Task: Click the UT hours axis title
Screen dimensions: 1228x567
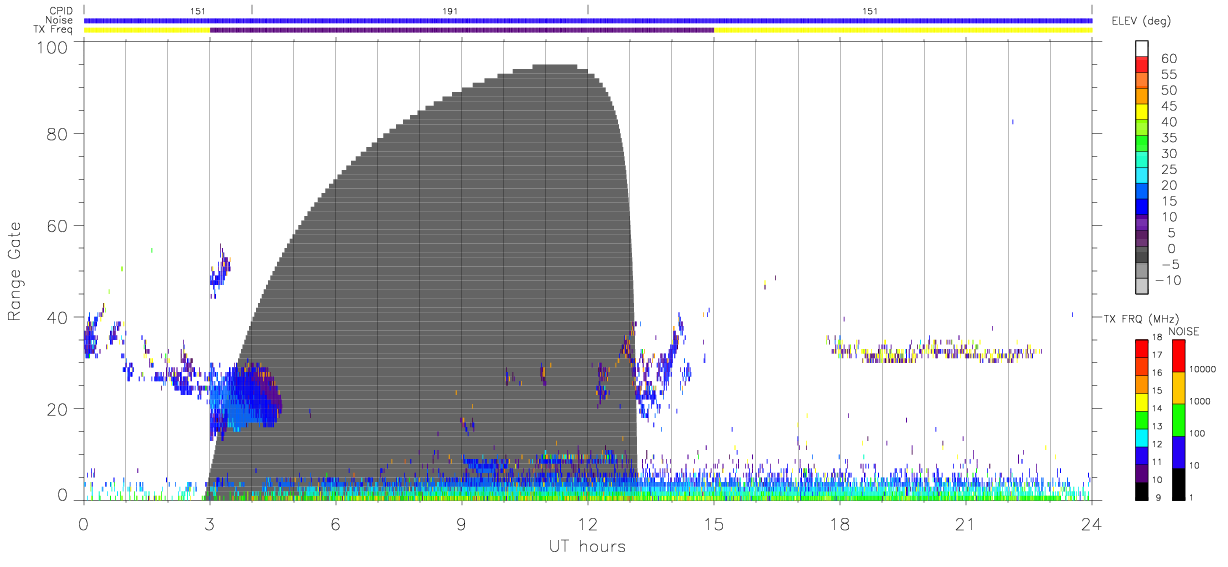Action: tap(586, 547)
